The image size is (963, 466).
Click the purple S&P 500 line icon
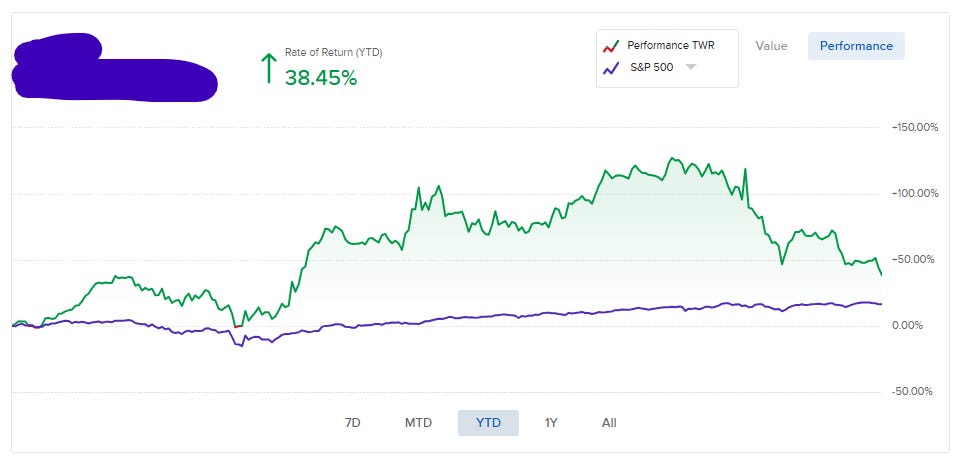pyautogui.click(x=609, y=68)
